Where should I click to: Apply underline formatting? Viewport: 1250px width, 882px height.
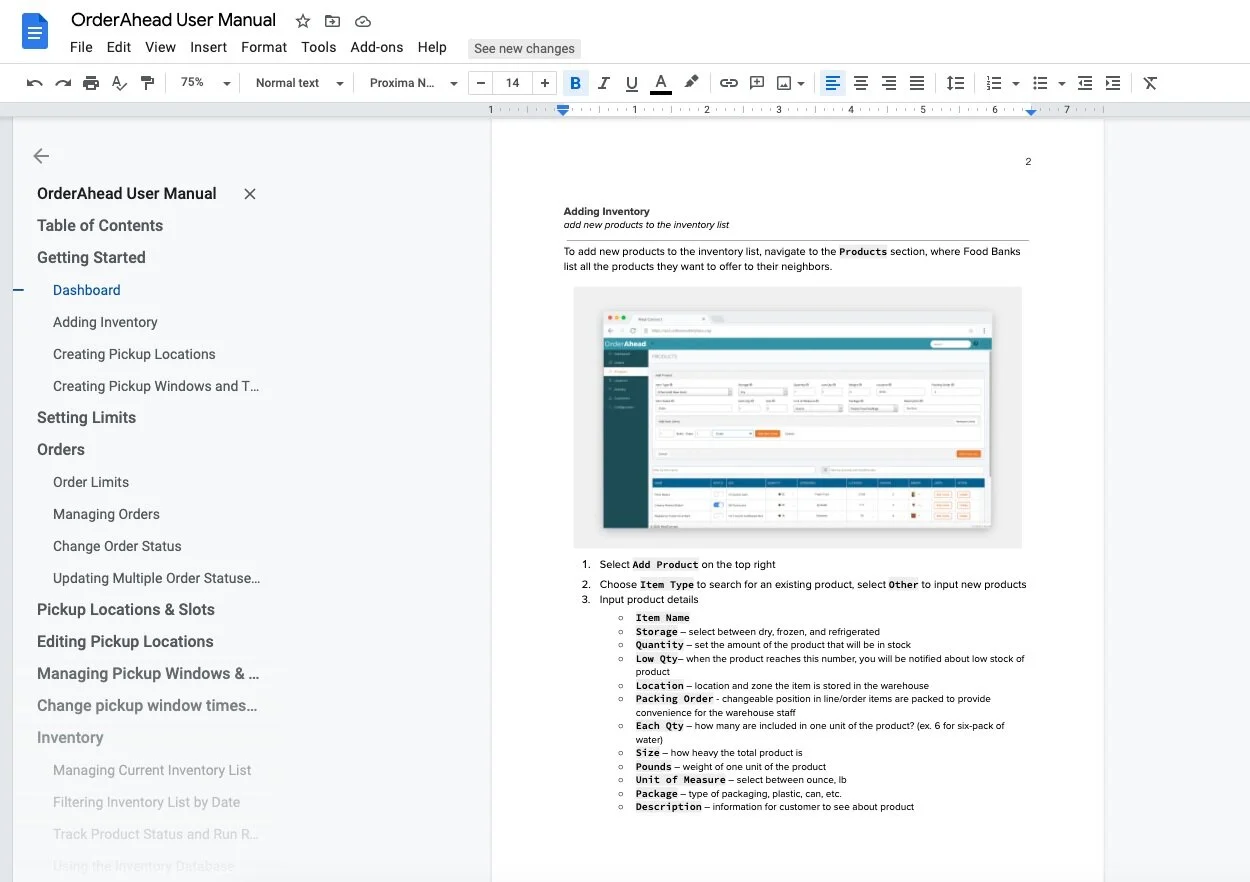point(631,83)
